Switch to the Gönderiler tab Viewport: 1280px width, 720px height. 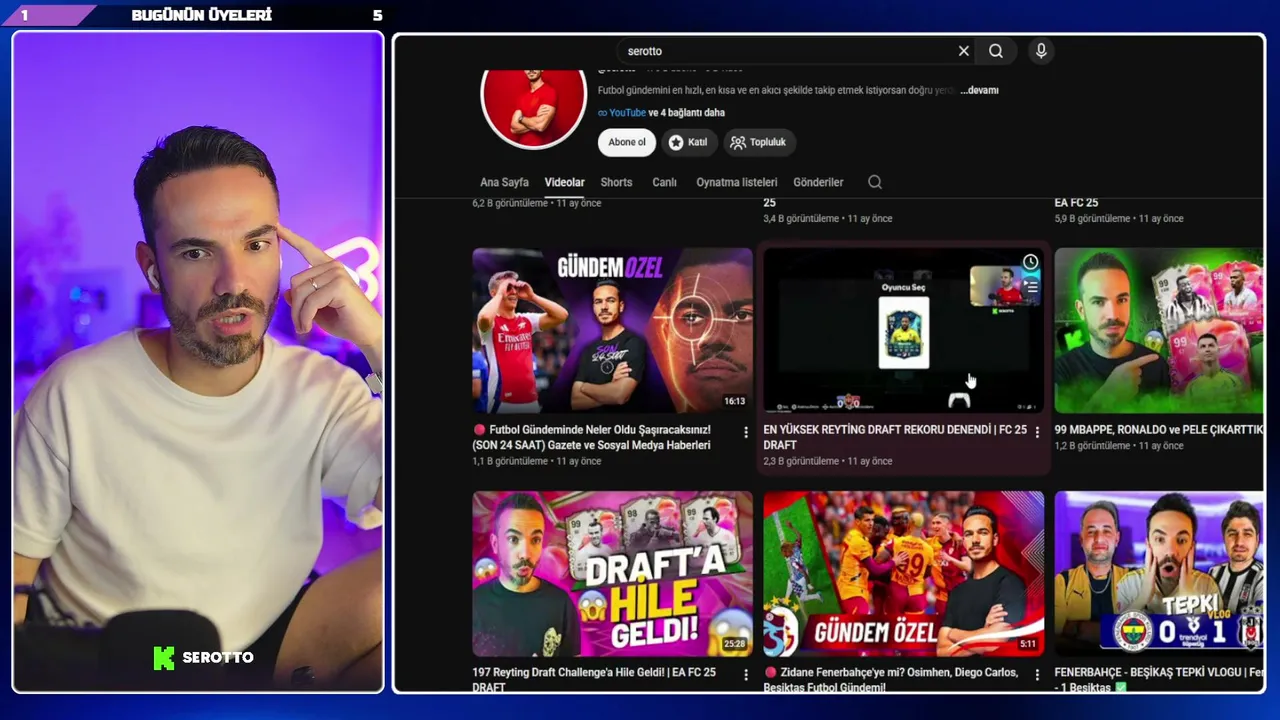click(x=818, y=182)
